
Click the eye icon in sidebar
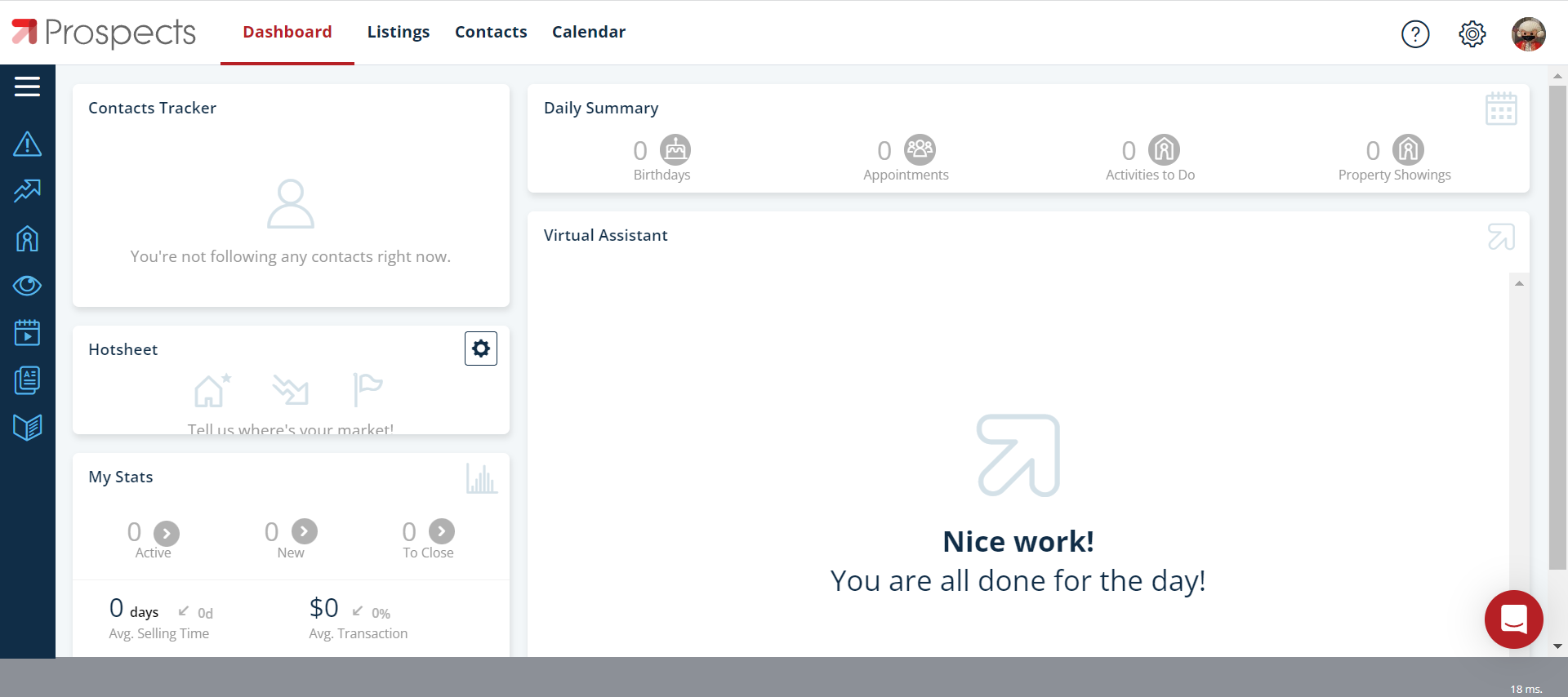(27, 286)
